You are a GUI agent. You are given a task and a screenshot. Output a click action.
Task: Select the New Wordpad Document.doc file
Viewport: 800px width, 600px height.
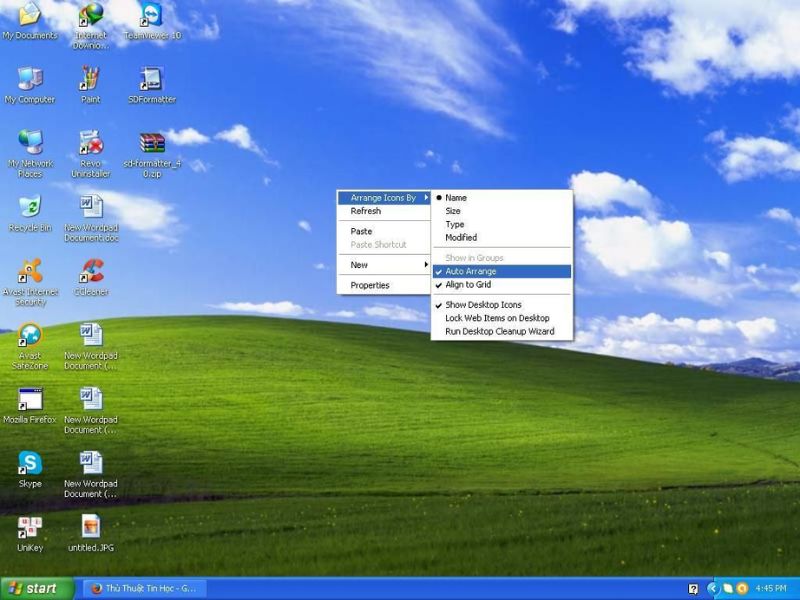91,218
